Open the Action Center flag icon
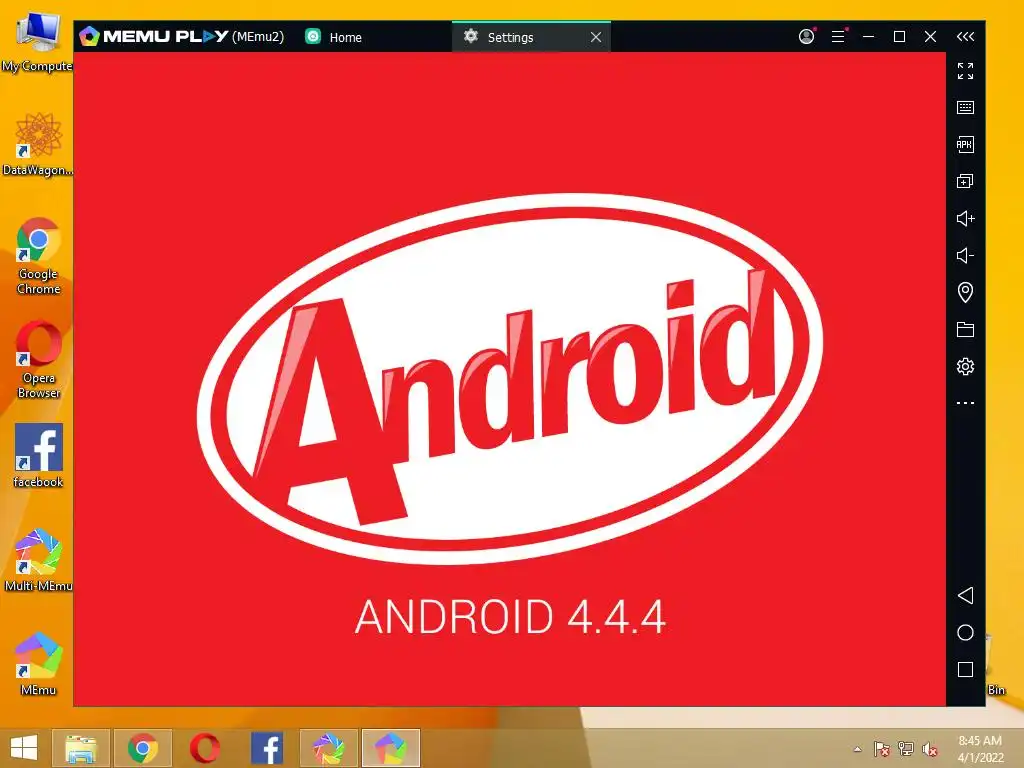Viewport: 1024px width, 768px height. [x=881, y=749]
